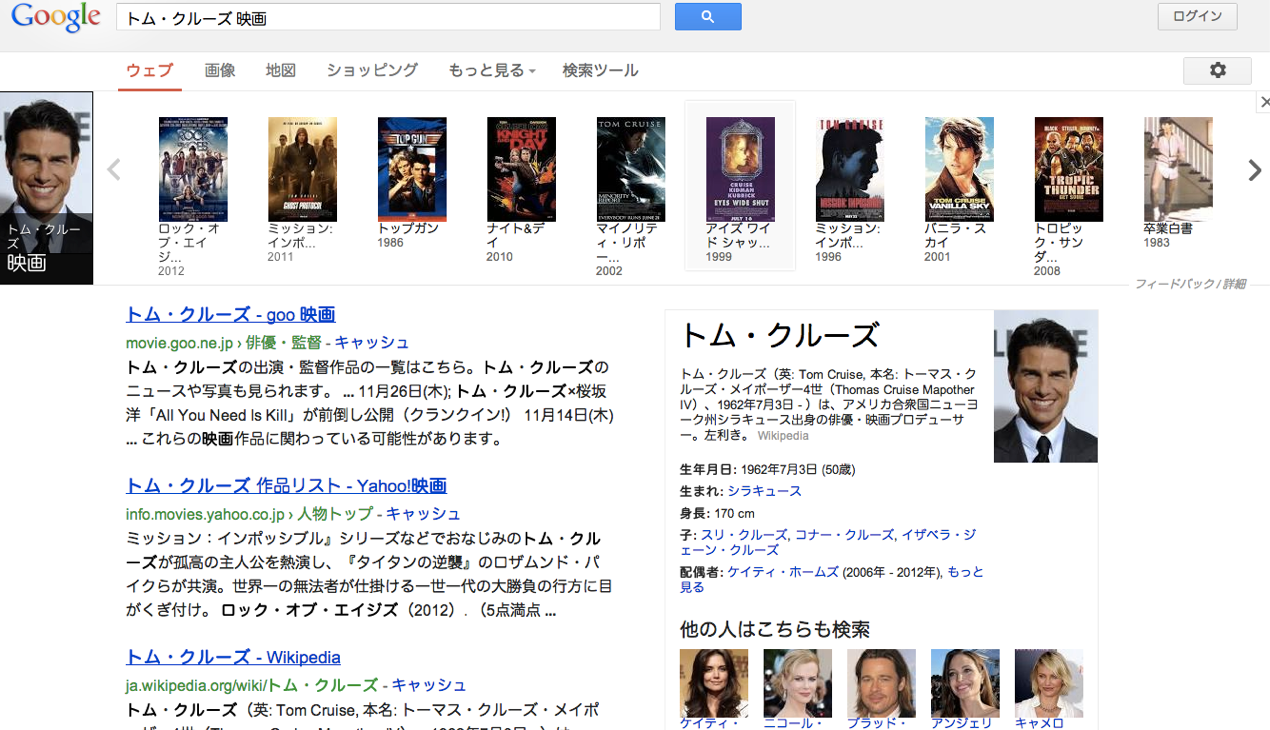Switch to the ウェブ tab
Image resolution: width=1270 pixels, height=730 pixels.
point(150,70)
